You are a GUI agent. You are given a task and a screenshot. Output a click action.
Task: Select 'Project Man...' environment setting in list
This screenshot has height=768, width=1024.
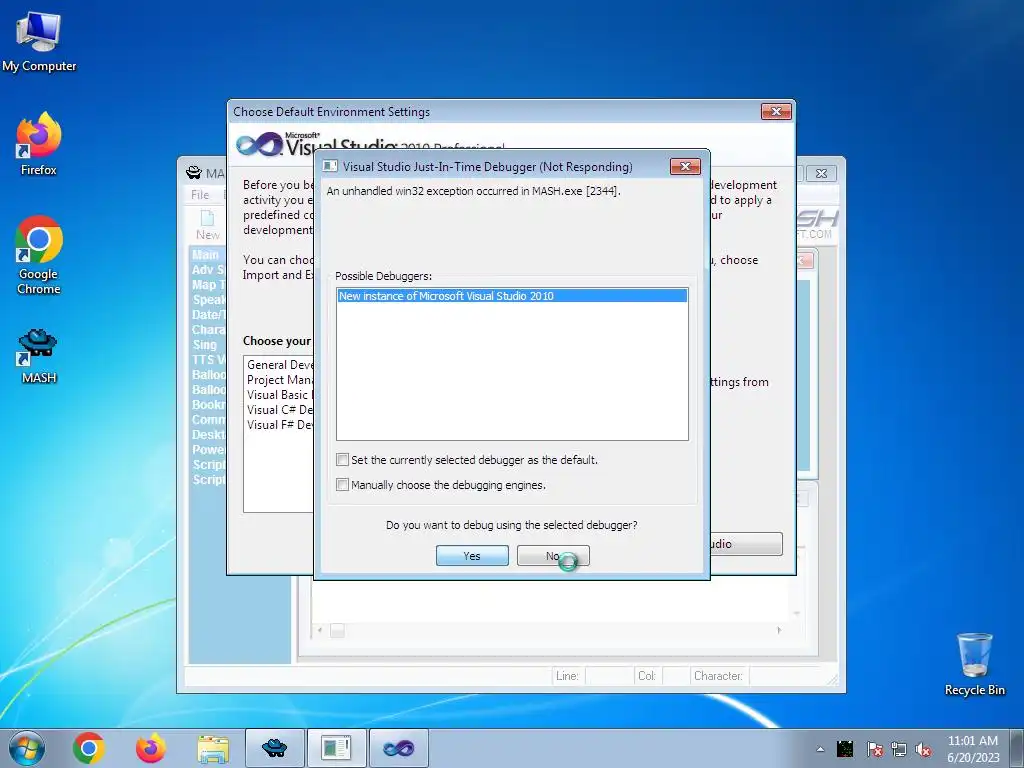click(x=280, y=379)
